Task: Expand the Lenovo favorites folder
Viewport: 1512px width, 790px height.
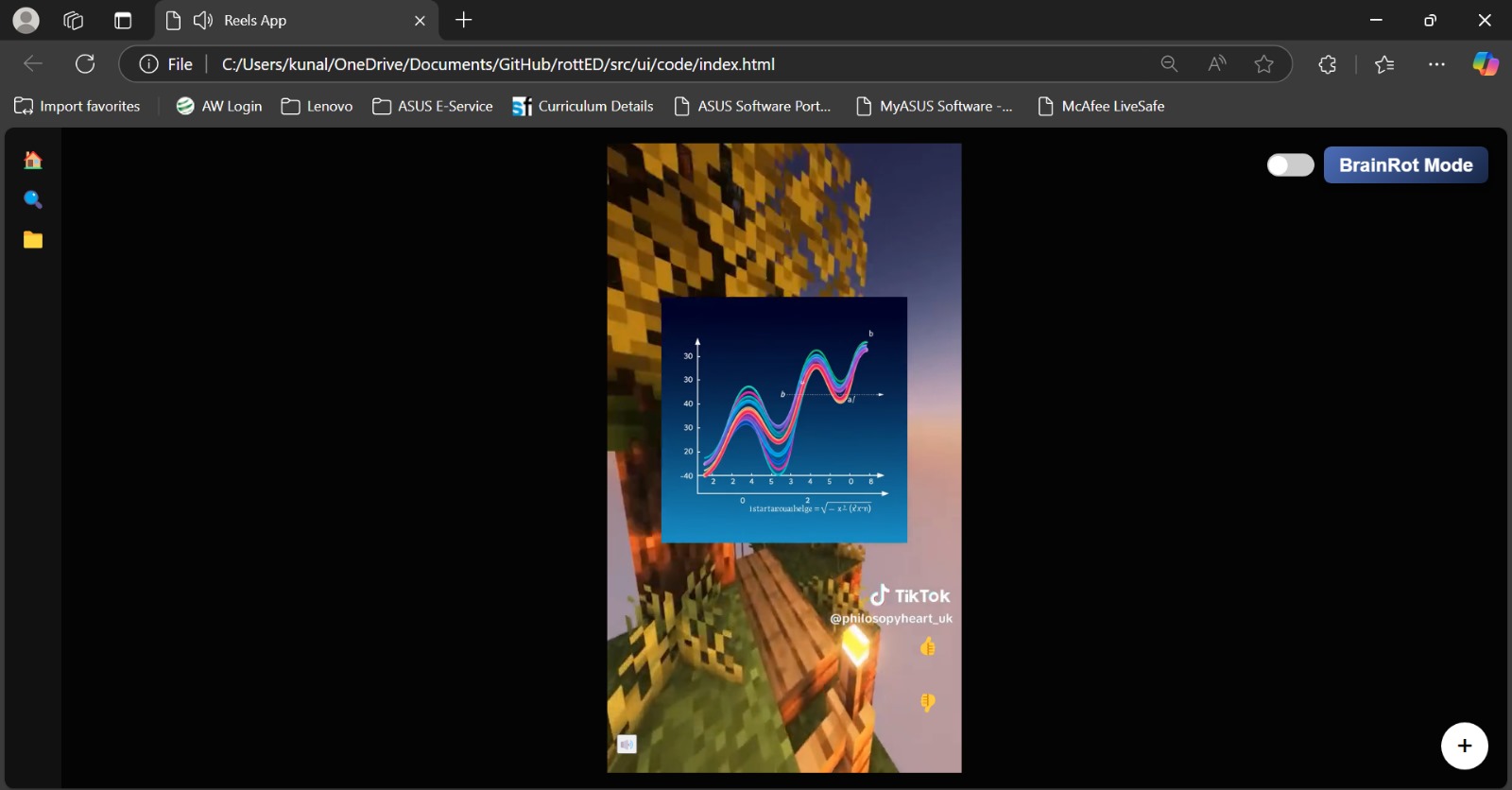Action: (x=318, y=106)
